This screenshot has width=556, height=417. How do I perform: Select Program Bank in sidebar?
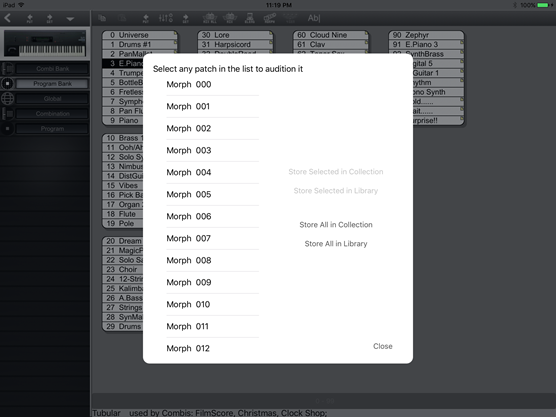[x=52, y=84]
